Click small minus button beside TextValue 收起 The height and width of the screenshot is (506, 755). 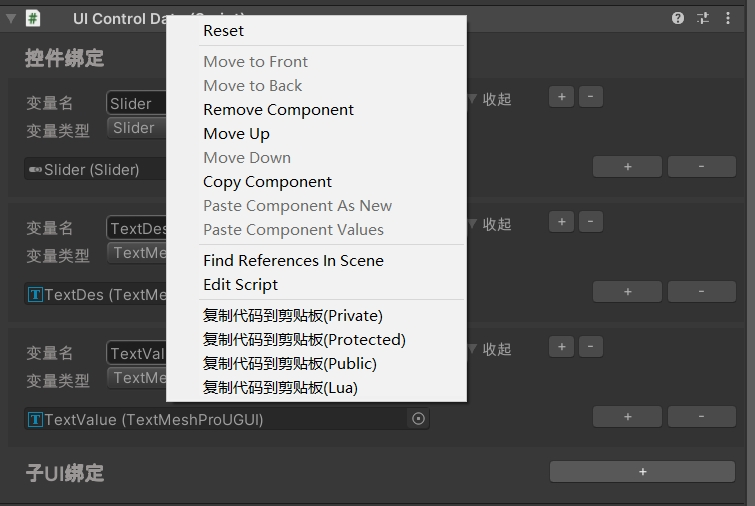coord(591,347)
